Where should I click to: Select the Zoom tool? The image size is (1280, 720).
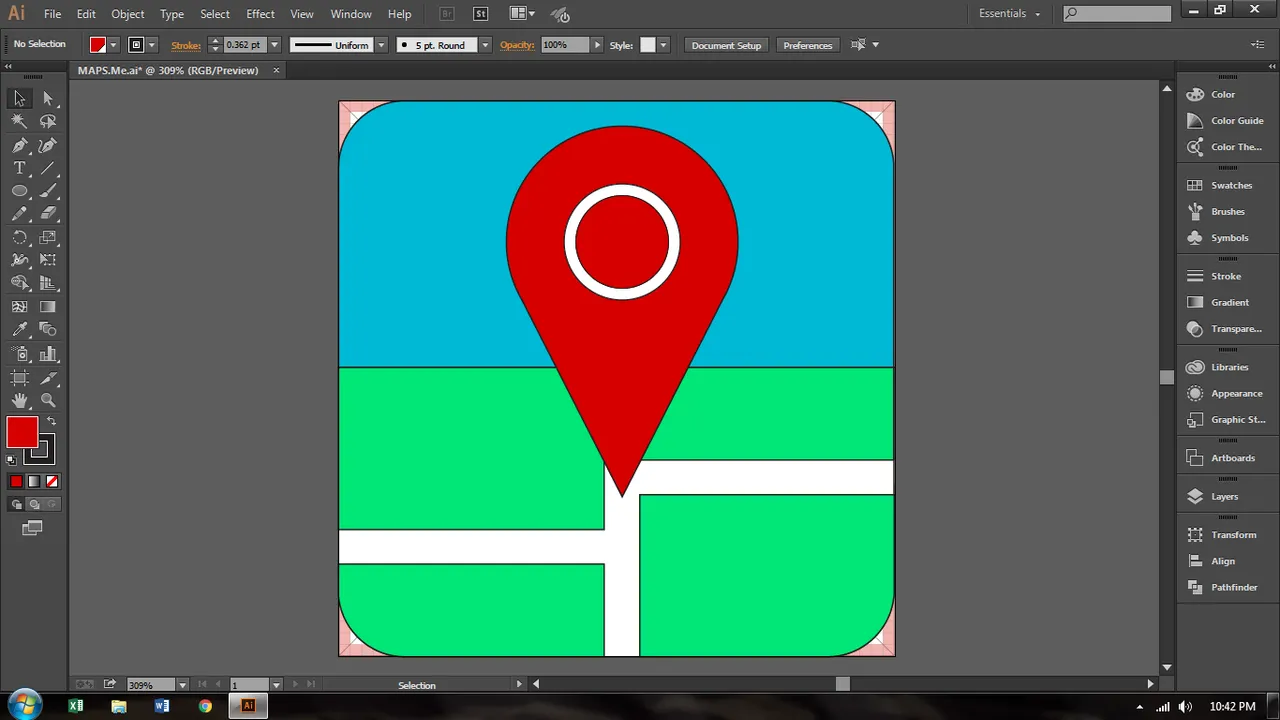48,400
